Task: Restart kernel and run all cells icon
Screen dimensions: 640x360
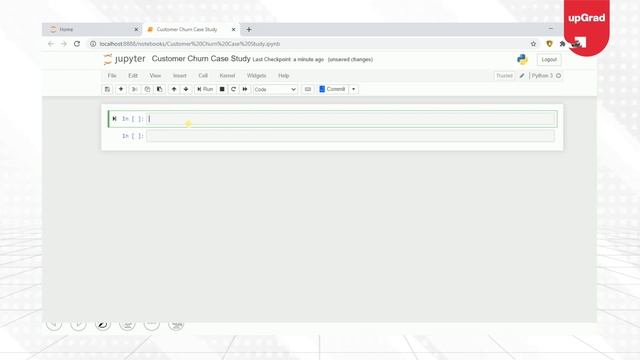Action: click(245, 89)
